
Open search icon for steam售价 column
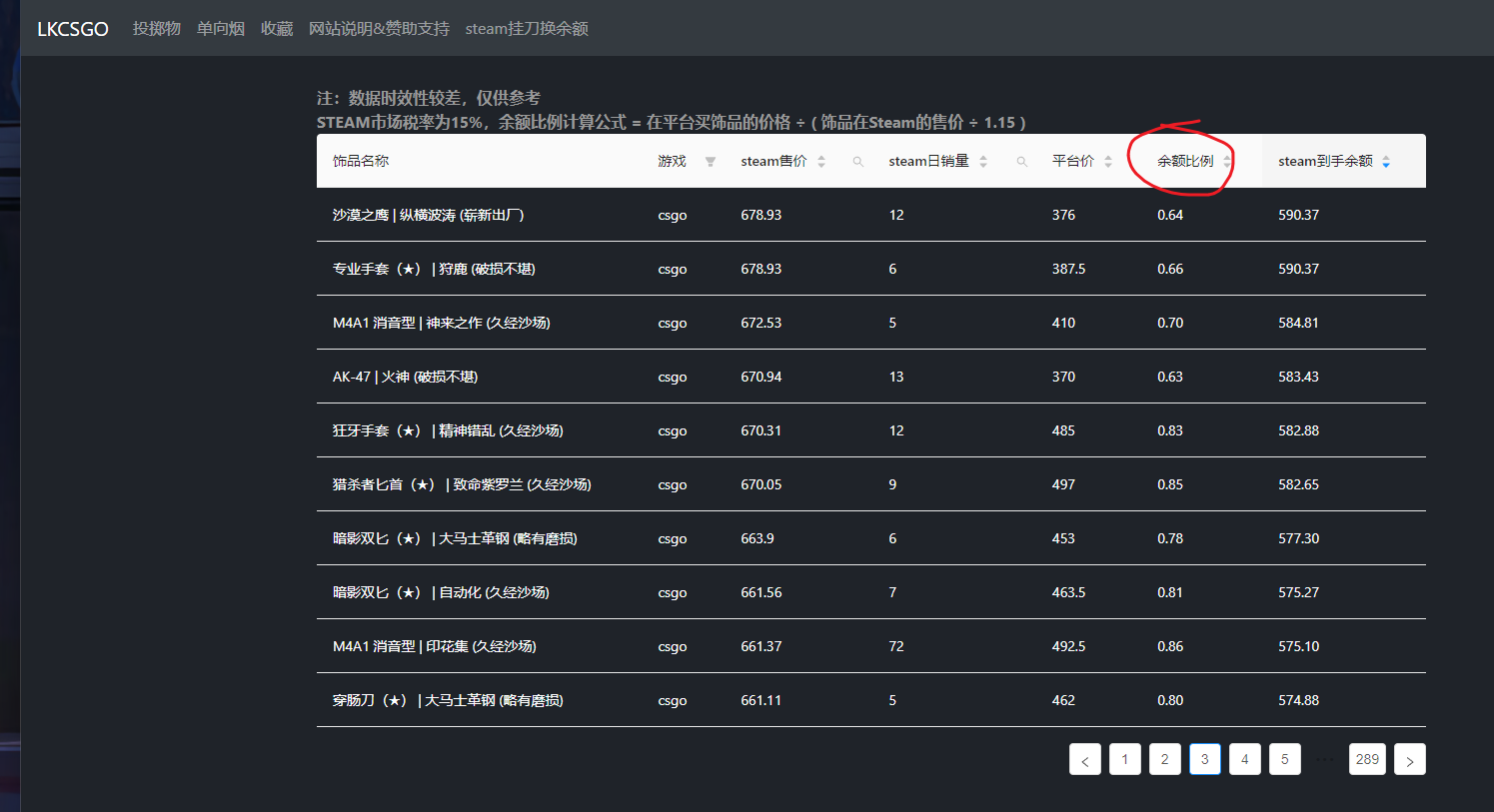[x=857, y=162]
